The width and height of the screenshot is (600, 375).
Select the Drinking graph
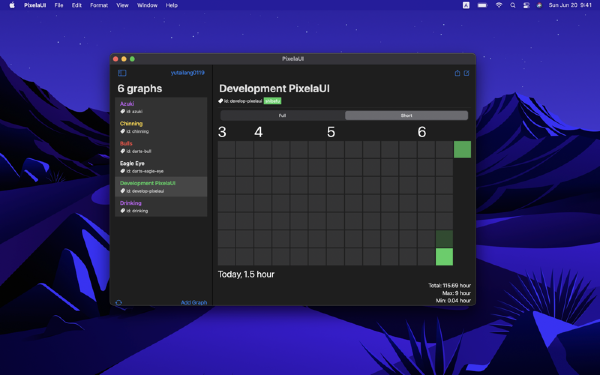[x=161, y=207]
